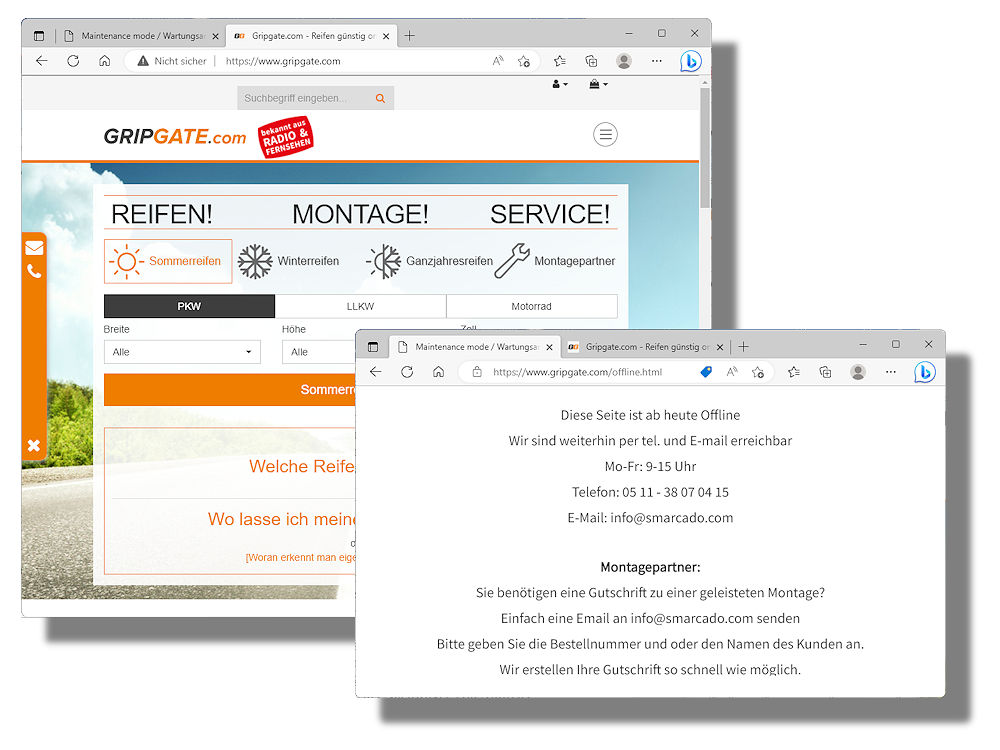1000x750 pixels.
Task: Go back in the front offline.html window
Action: [x=376, y=372]
